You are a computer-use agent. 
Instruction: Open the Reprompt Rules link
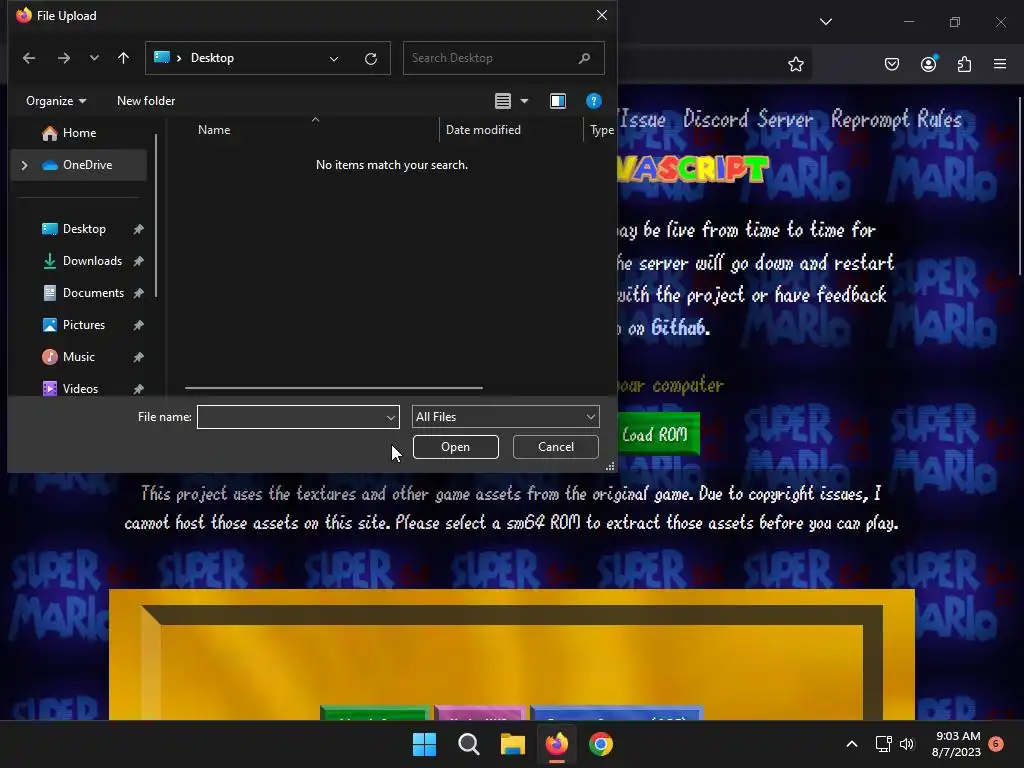896,120
